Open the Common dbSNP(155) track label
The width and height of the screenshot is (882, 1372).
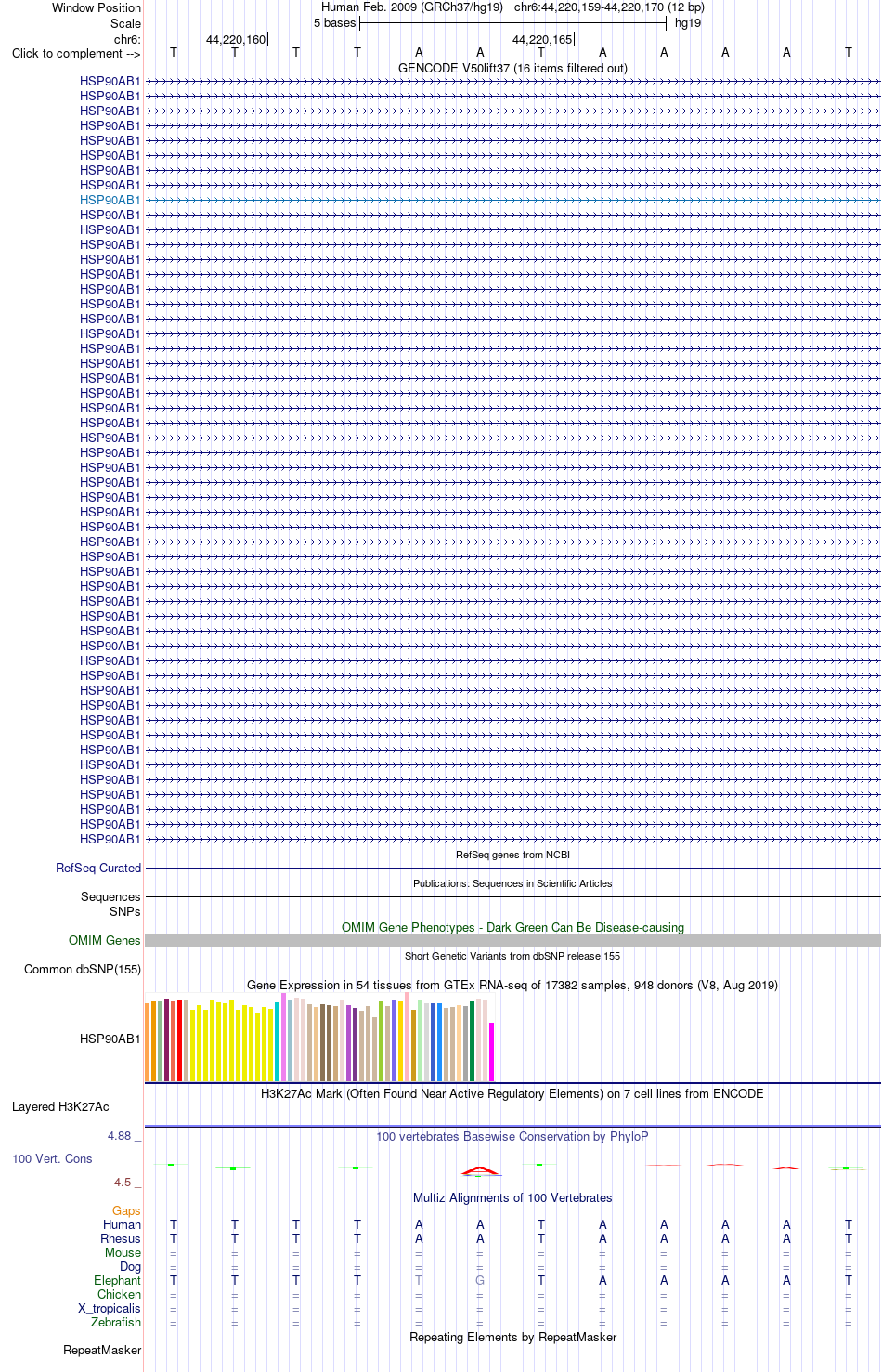tap(83, 969)
